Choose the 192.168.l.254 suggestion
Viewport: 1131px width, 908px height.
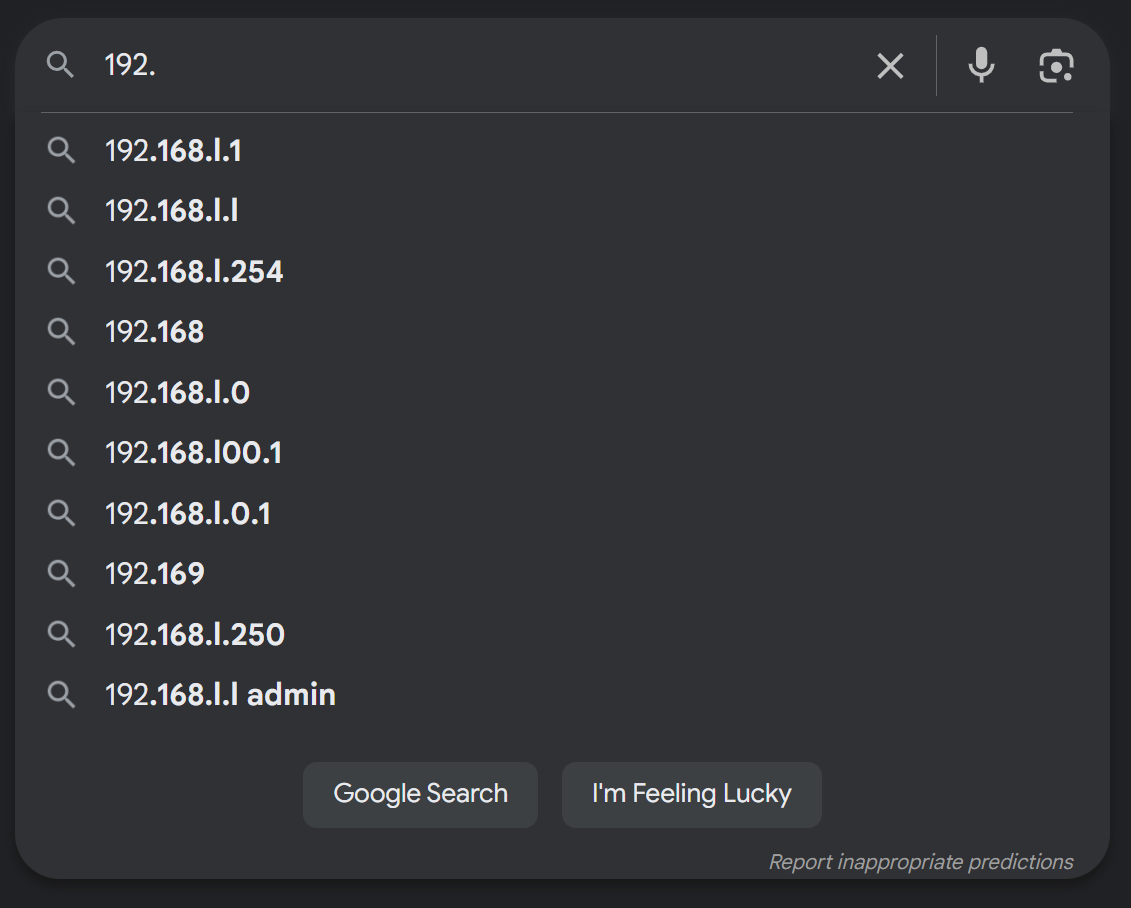coord(194,271)
